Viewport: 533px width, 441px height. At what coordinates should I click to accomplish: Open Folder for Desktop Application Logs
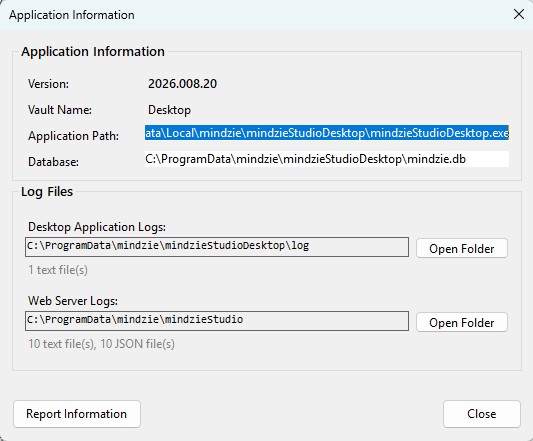point(462,248)
